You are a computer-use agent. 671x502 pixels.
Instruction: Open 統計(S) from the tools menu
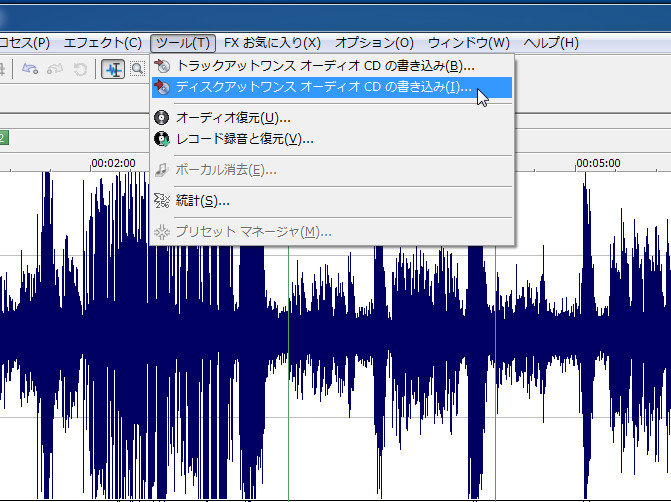pyautogui.click(x=332, y=200)
